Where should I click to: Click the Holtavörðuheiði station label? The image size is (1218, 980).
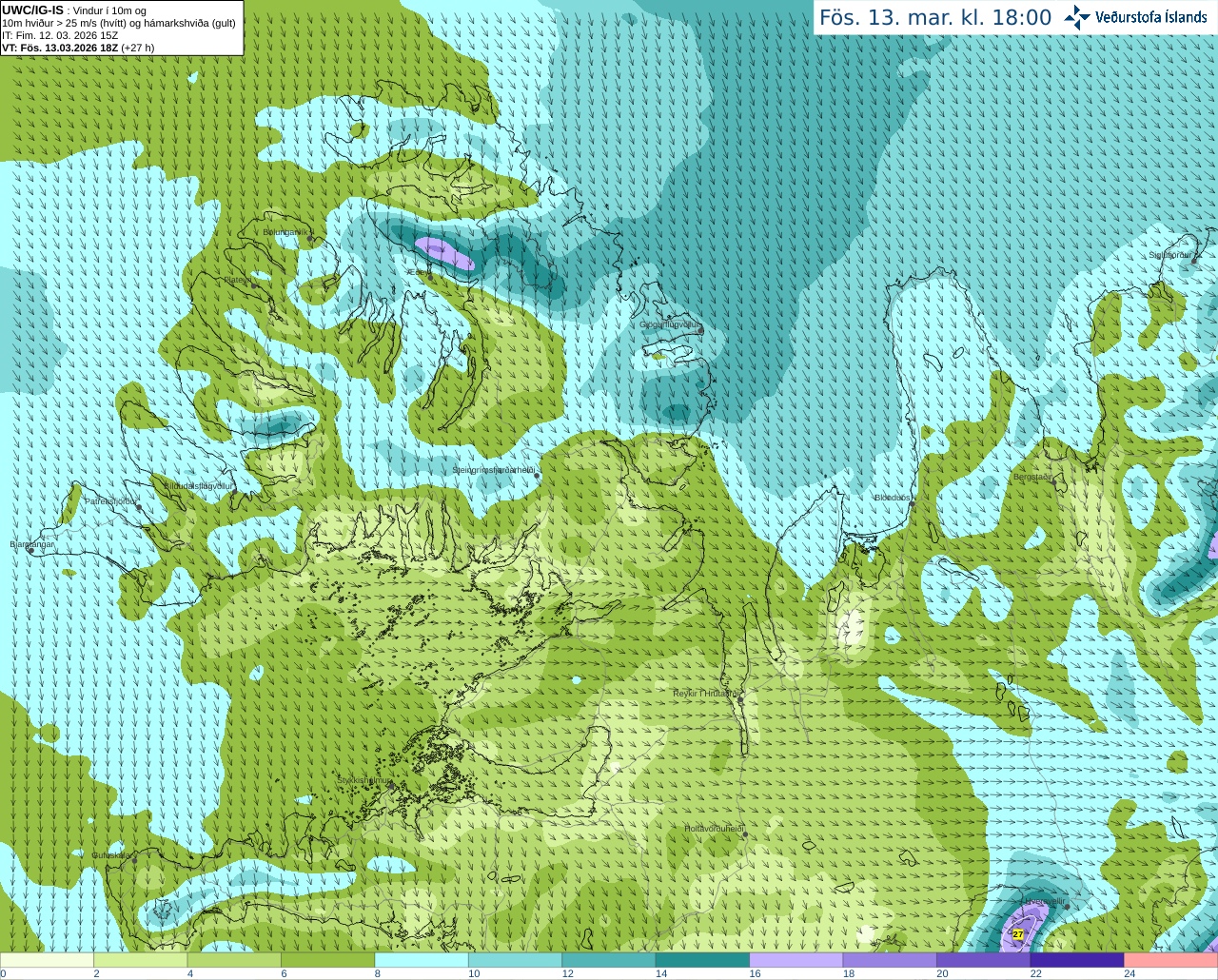[x=714, y=829]
